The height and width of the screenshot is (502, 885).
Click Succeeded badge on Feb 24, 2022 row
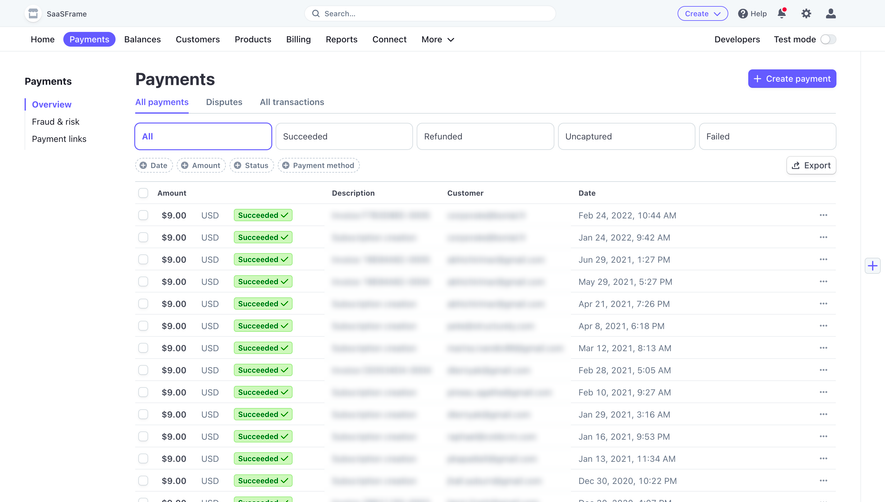(x=263, y=215)
